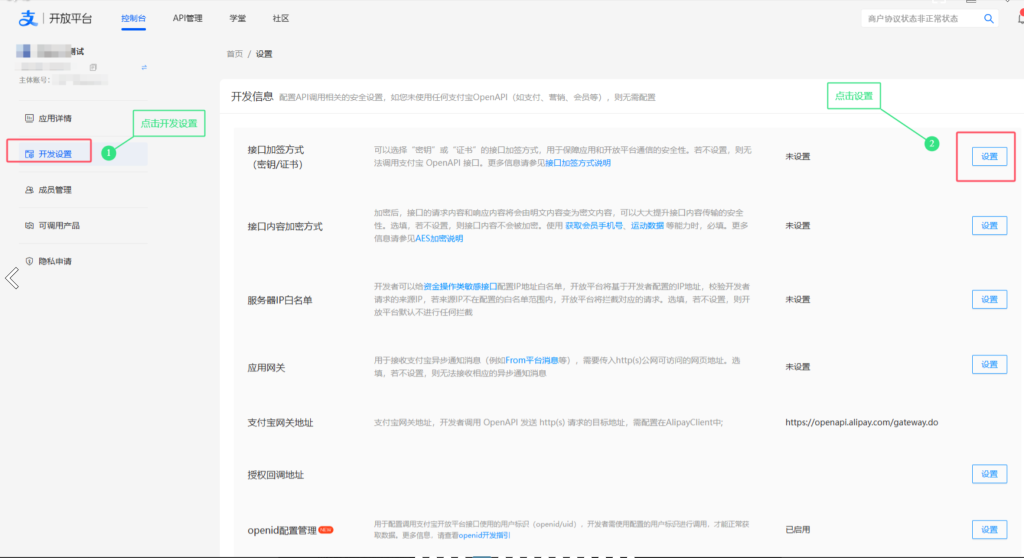
Task: Click 设置 button for 服务器IP白名单
Action: point(989,299)
